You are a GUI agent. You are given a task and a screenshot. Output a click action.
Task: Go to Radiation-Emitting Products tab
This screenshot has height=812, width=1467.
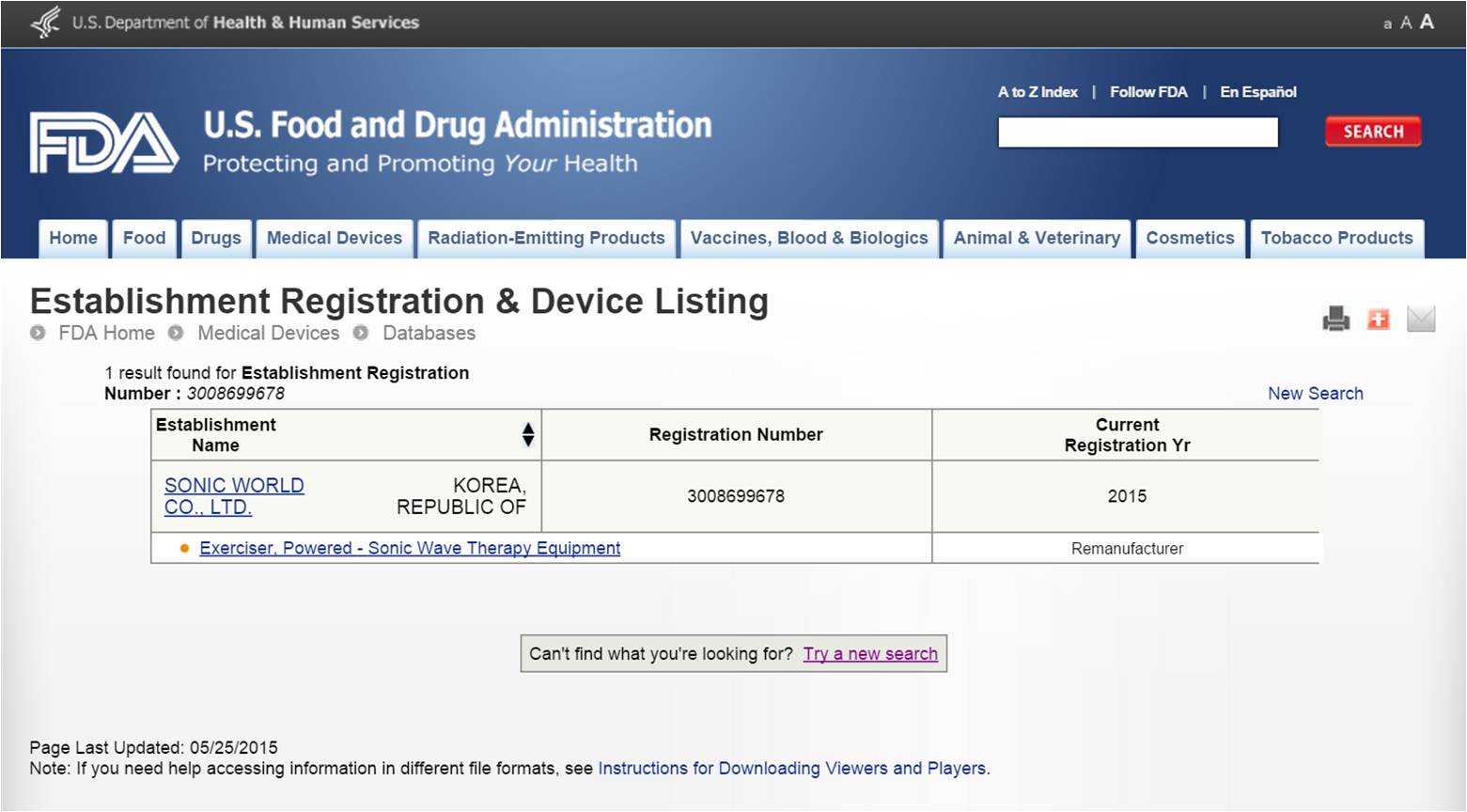546,239
